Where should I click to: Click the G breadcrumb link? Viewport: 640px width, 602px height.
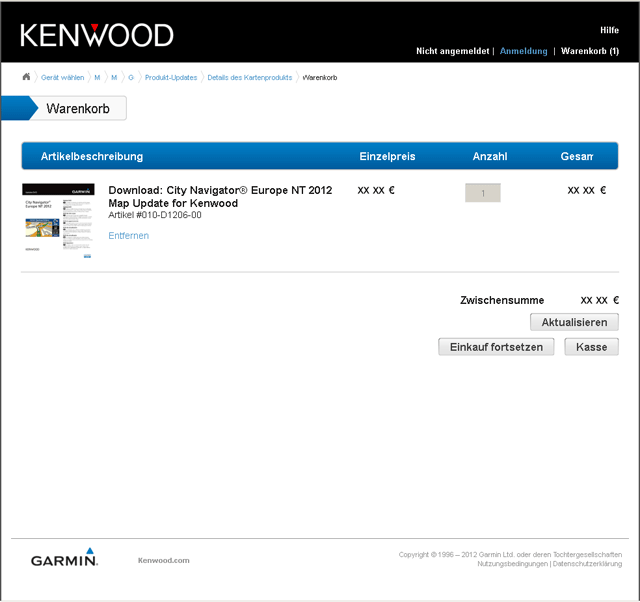tap(131, 78)
